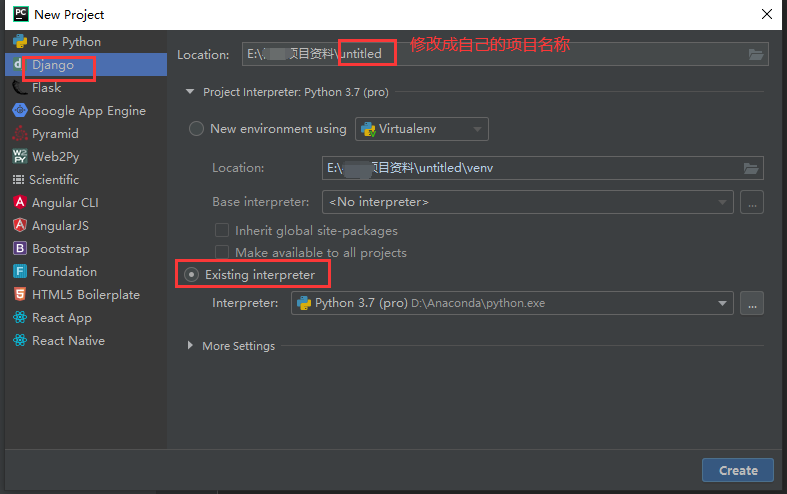
Task: Click the project Location text field
Action: coord(505,54)
